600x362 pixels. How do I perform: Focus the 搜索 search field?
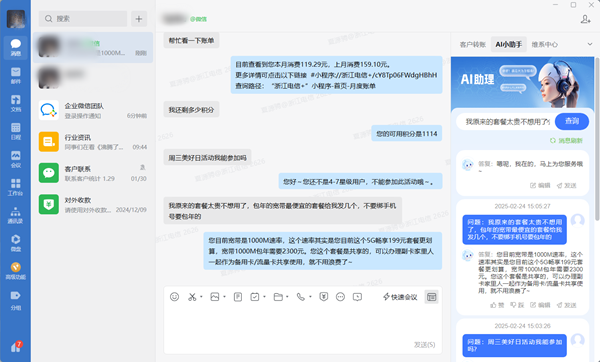pos(83,19)
